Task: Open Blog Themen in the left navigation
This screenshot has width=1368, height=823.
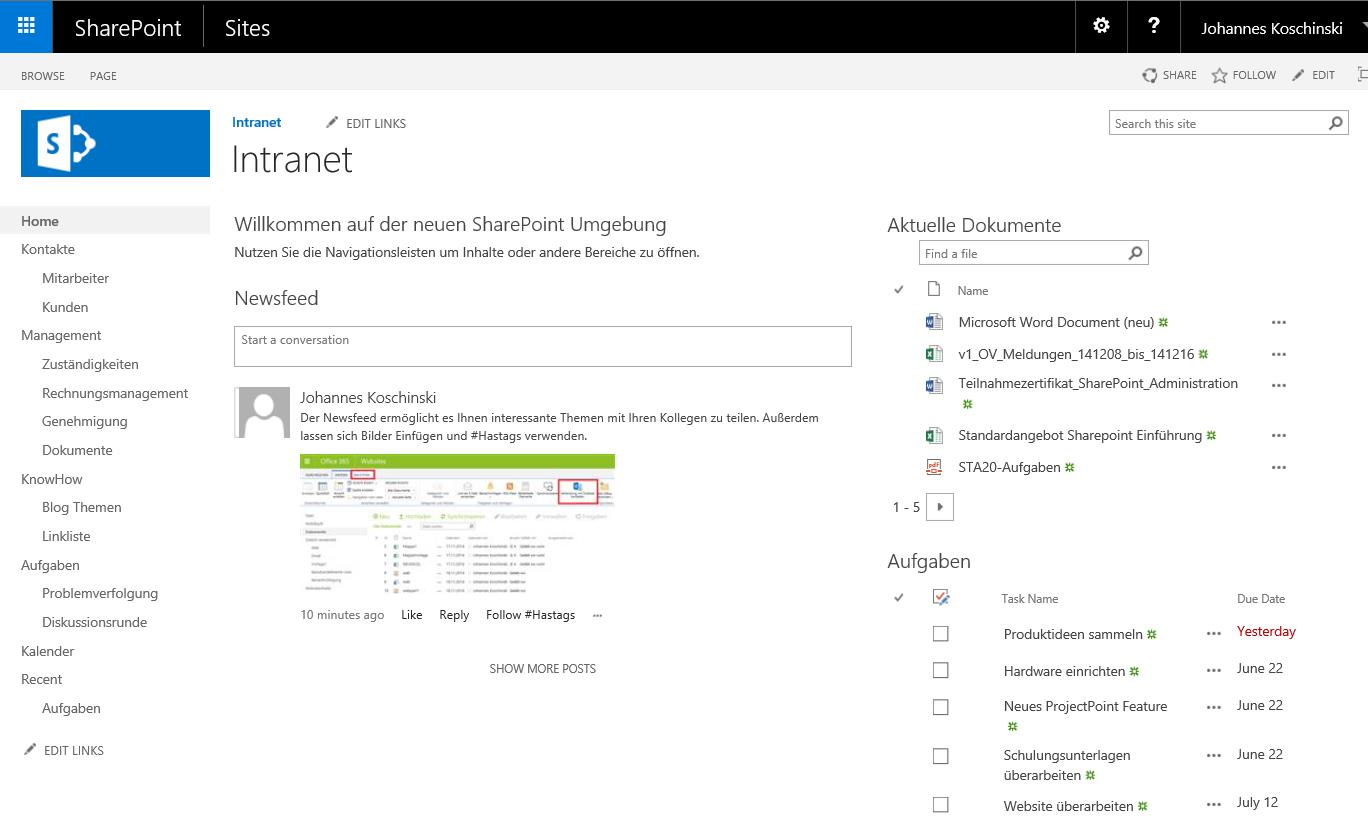Action: pyautogui.click(x=82, y=507)
